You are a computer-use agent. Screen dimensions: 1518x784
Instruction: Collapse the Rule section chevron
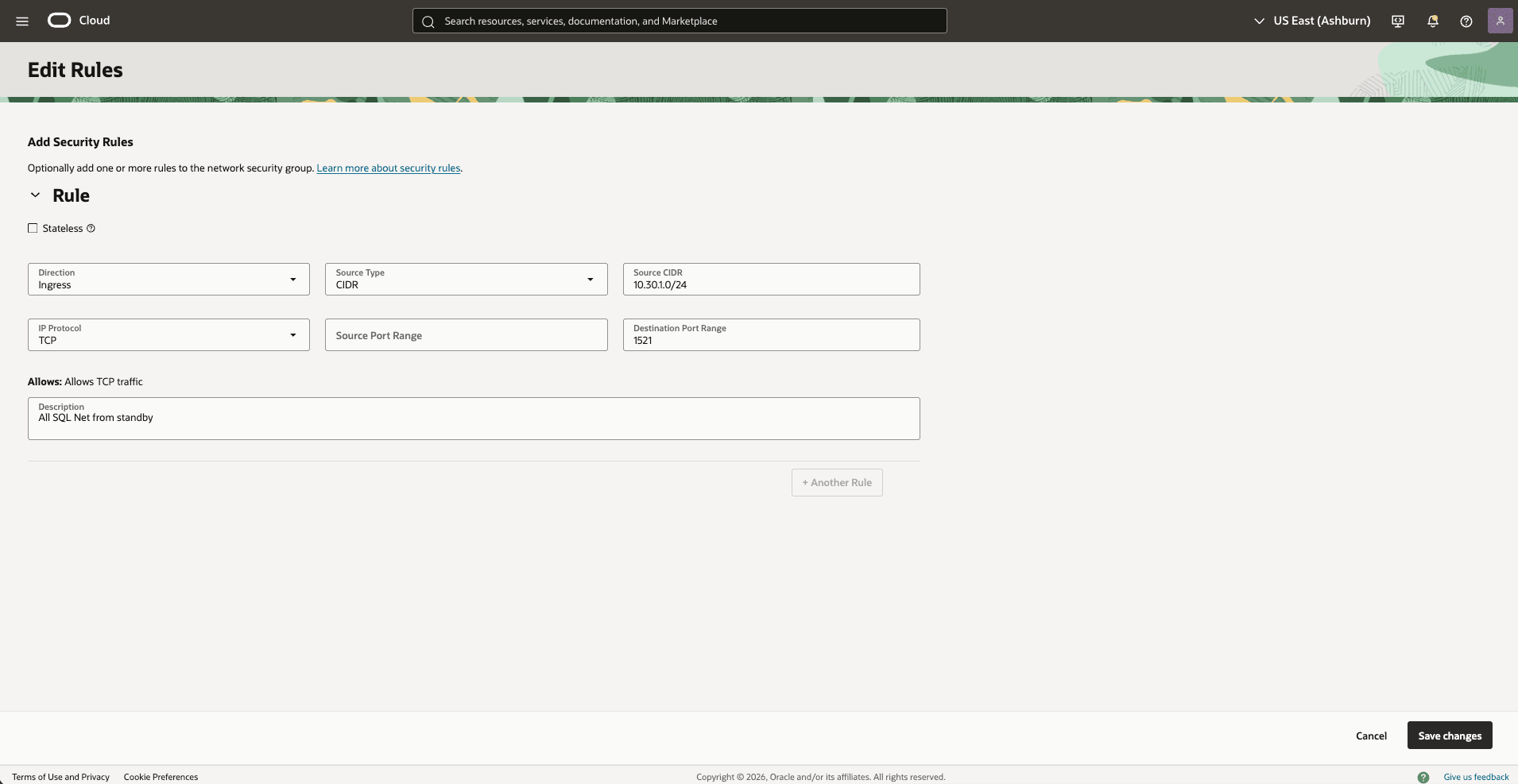35,195
